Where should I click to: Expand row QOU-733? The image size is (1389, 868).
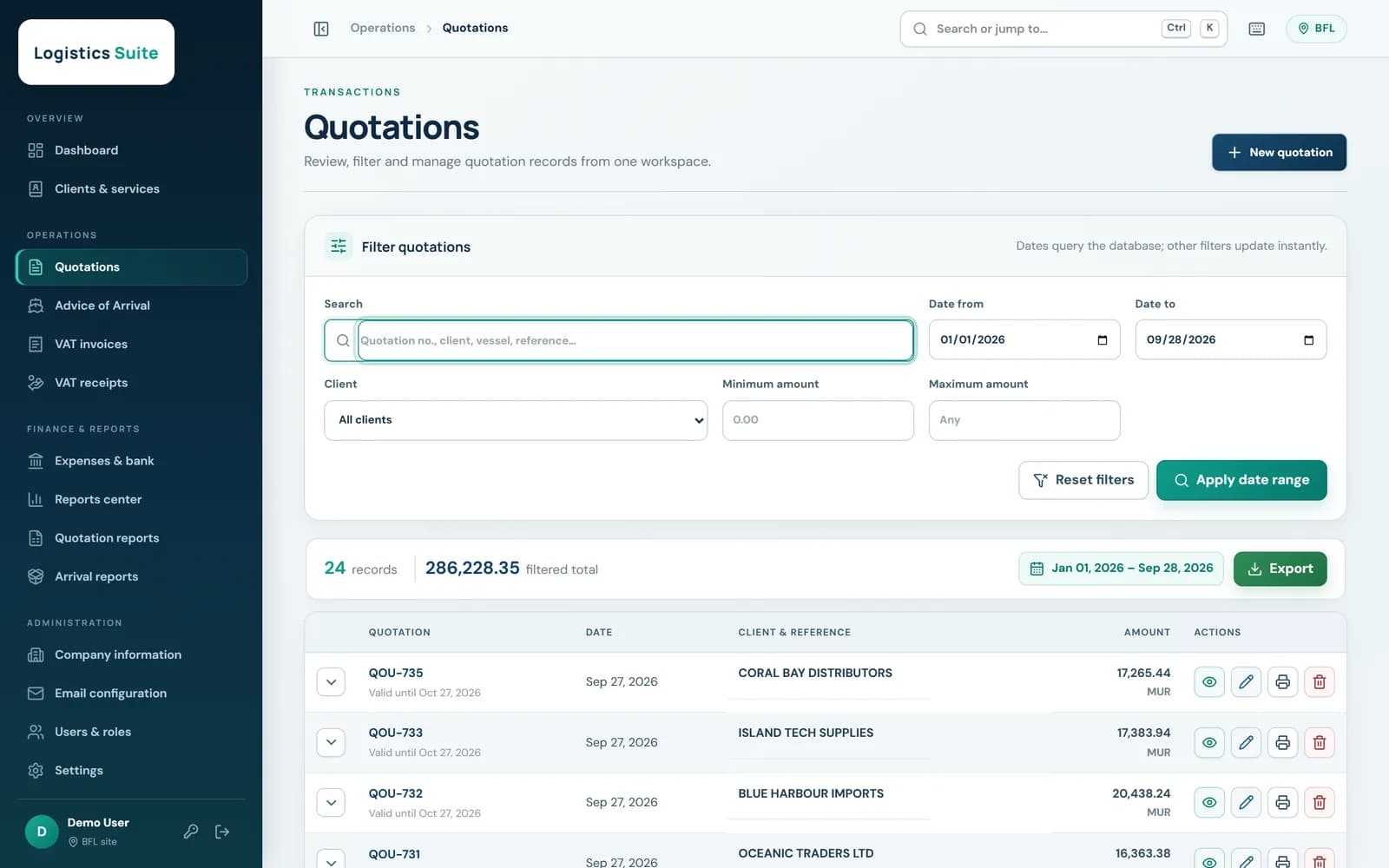[x=331, y=742]
